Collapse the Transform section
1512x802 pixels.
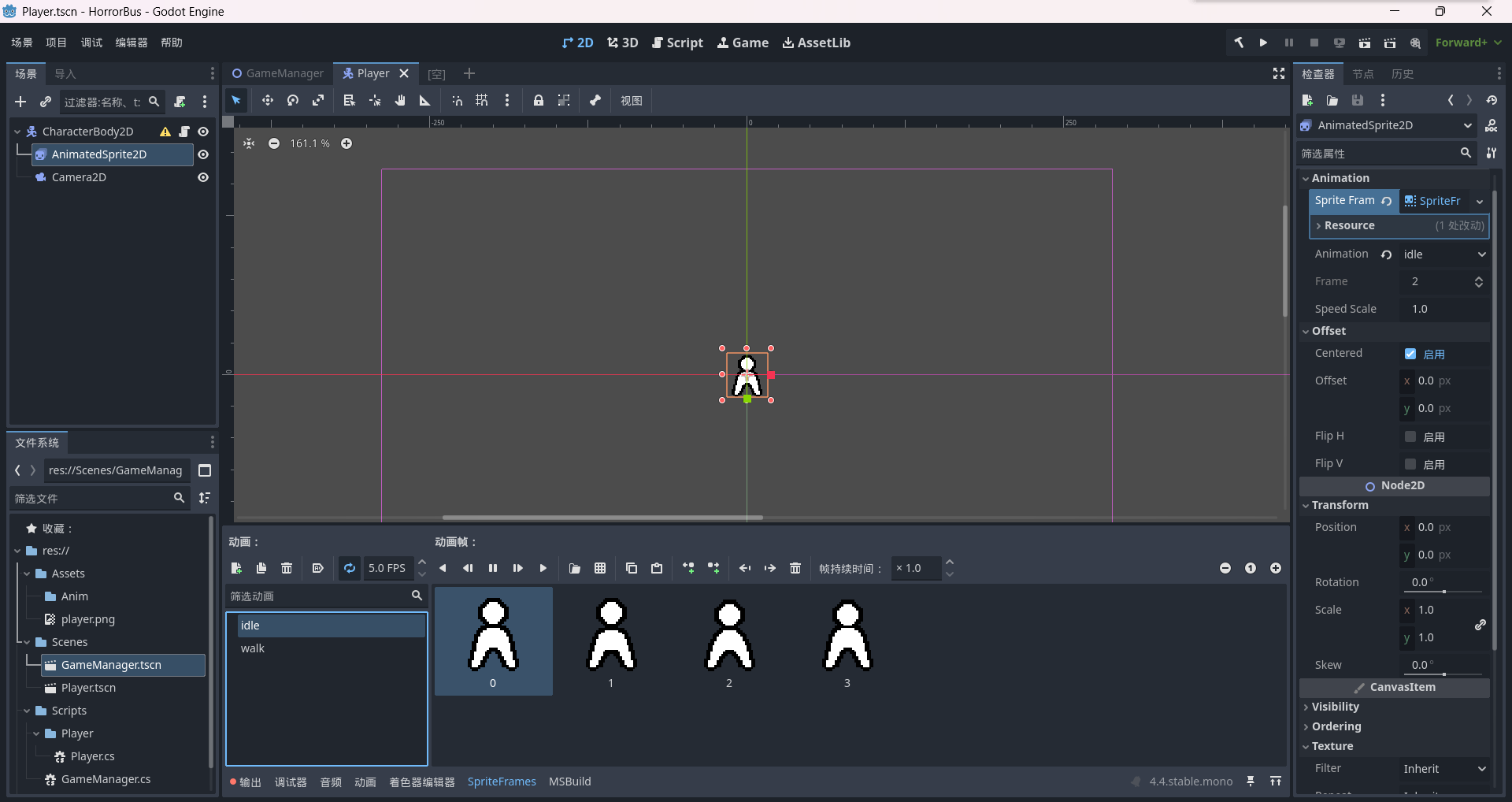pos(1395,505)
